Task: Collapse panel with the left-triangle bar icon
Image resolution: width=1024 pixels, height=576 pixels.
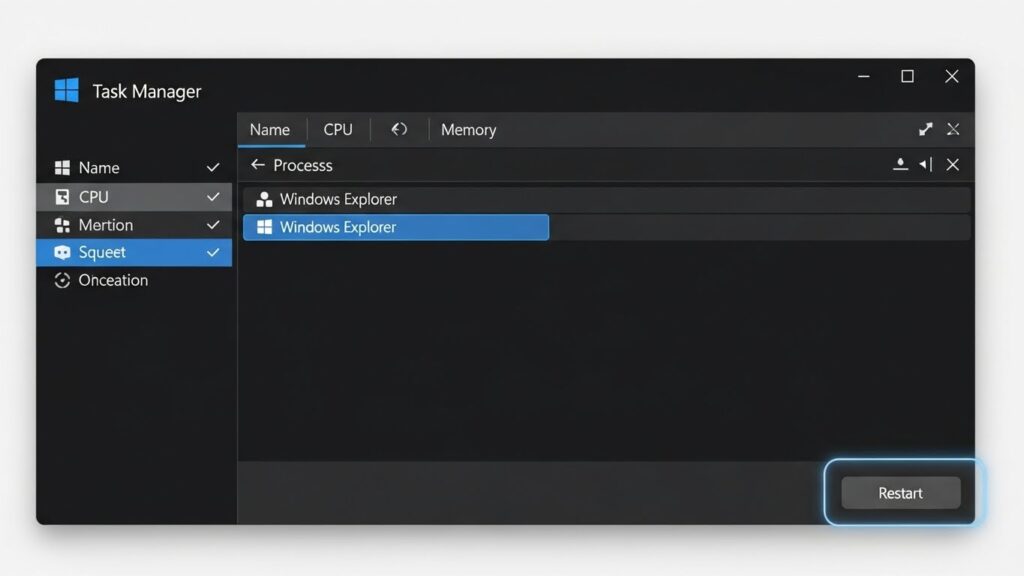Action: click(926, 165)
